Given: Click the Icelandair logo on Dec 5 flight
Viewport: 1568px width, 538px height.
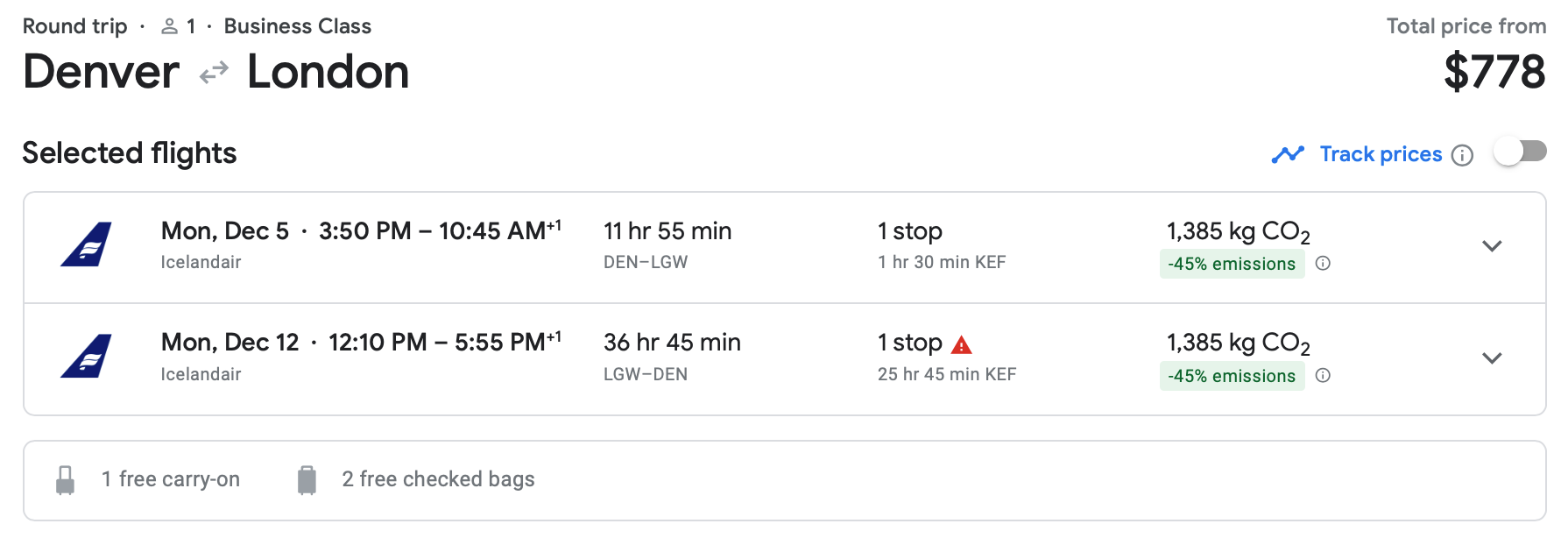Looking at the screenshot, I should point(86,244).
